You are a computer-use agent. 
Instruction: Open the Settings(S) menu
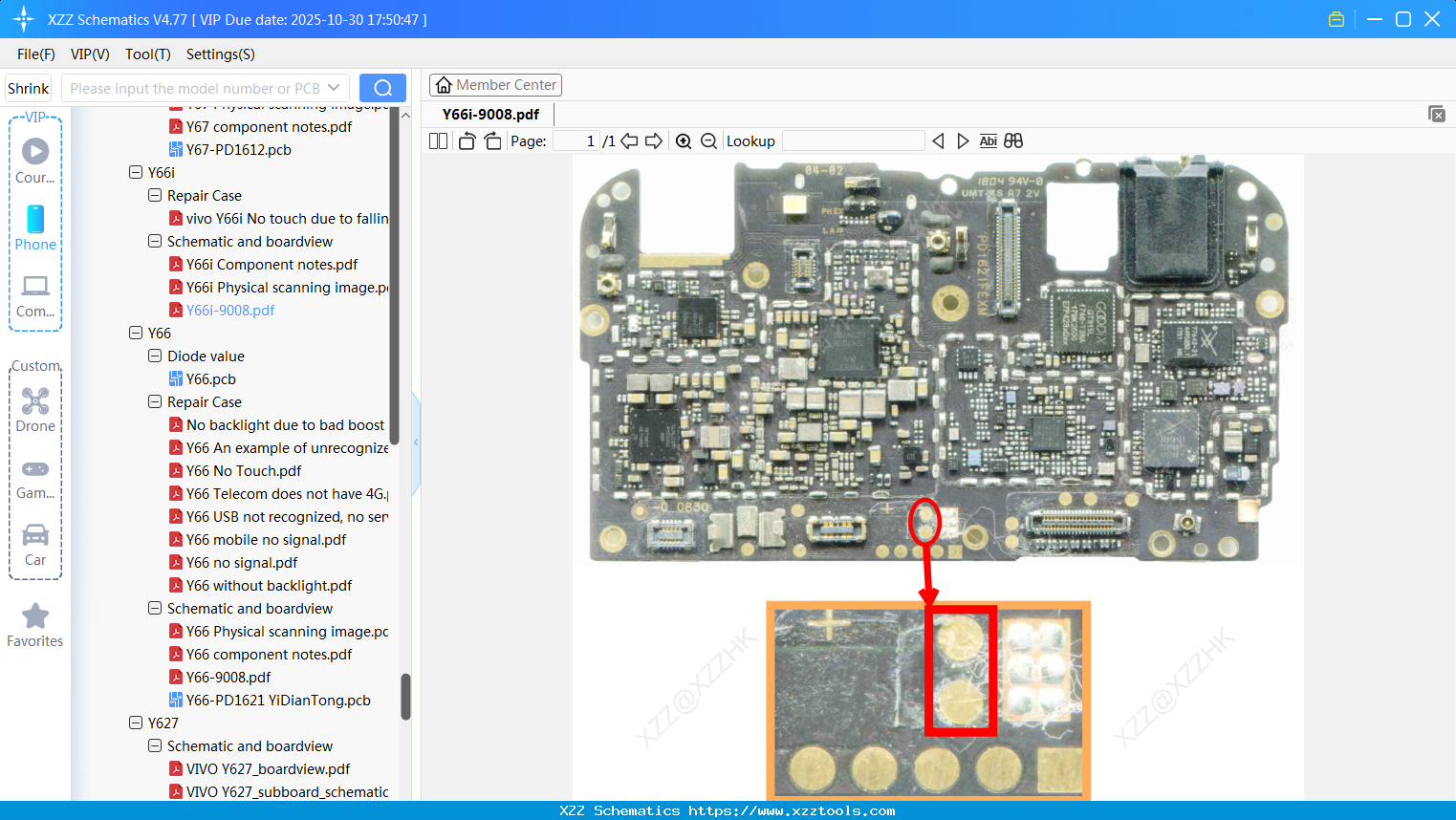[x=221, y=54]
